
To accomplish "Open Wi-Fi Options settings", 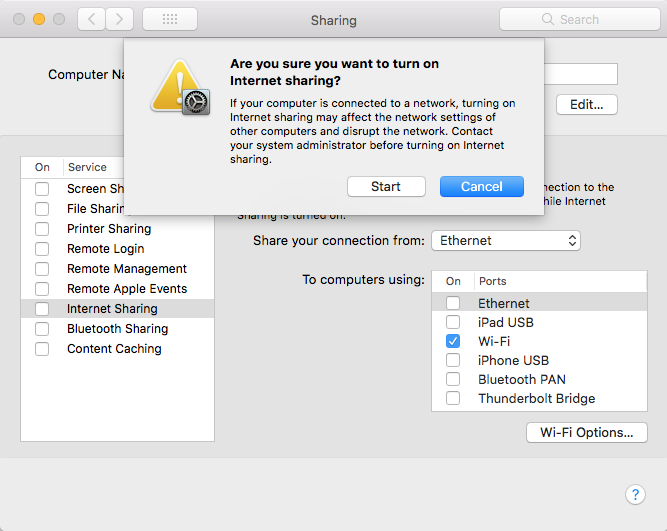I will pos(586,433).
